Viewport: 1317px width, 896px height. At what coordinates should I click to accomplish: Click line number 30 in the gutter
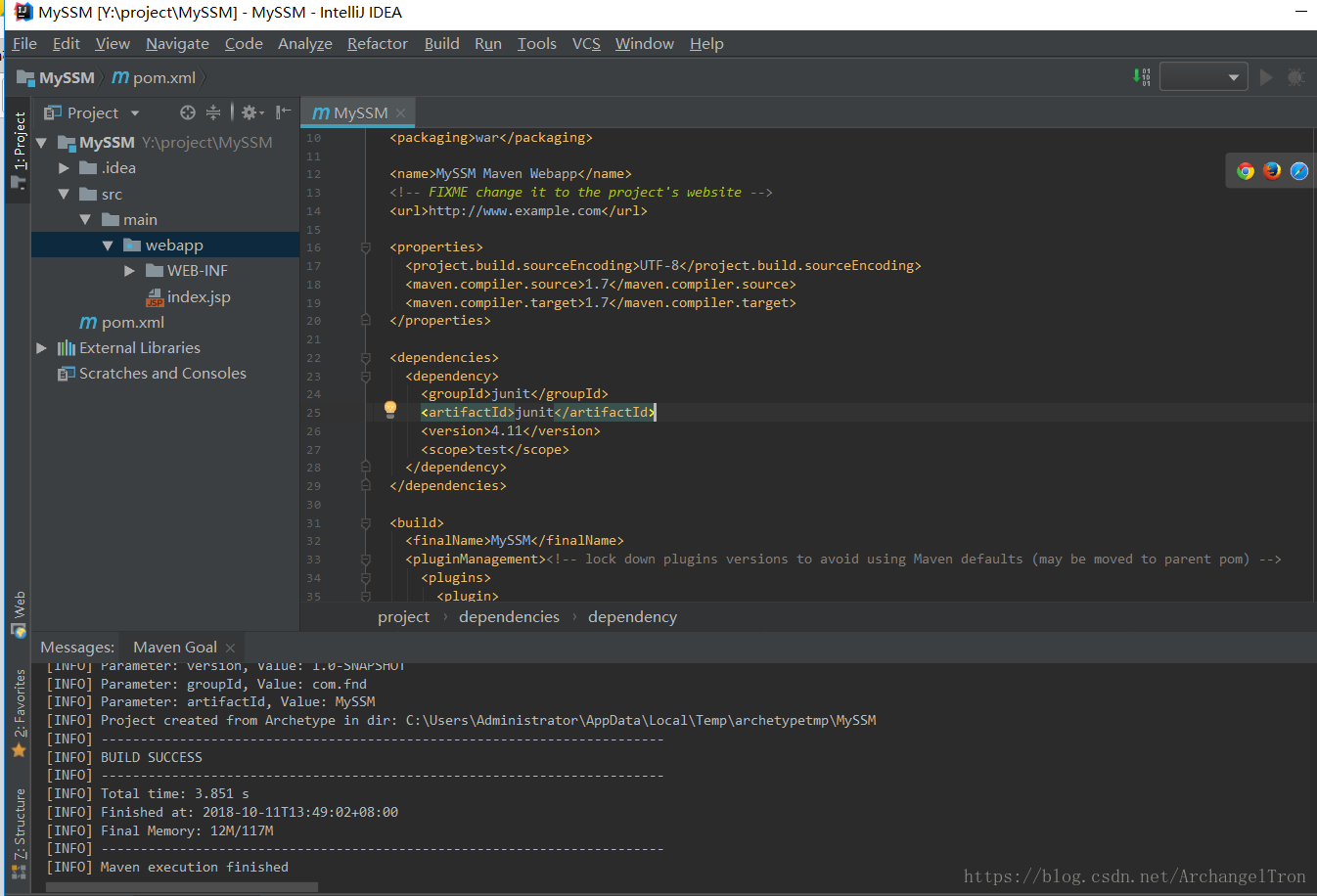[x=313, y=505]
